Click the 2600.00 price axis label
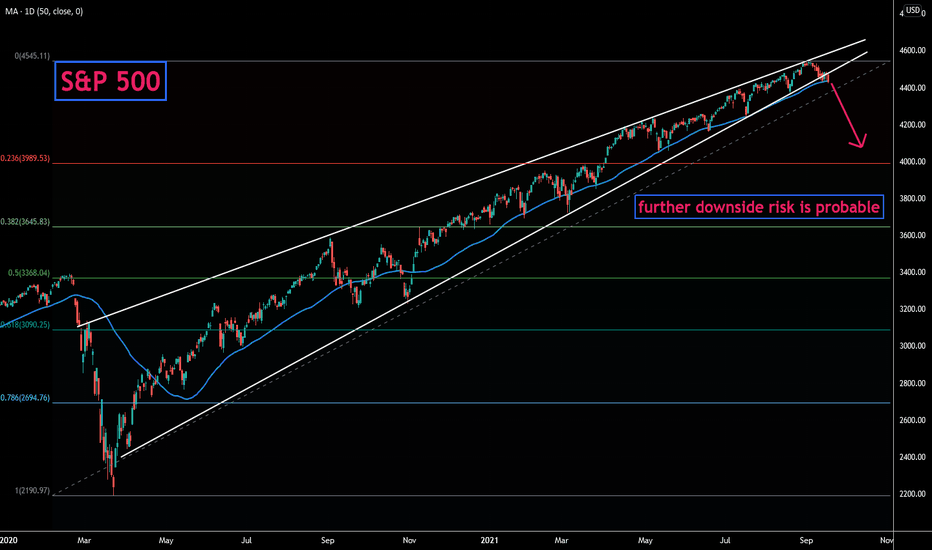The image size is (932, 550). click(912, 420)
